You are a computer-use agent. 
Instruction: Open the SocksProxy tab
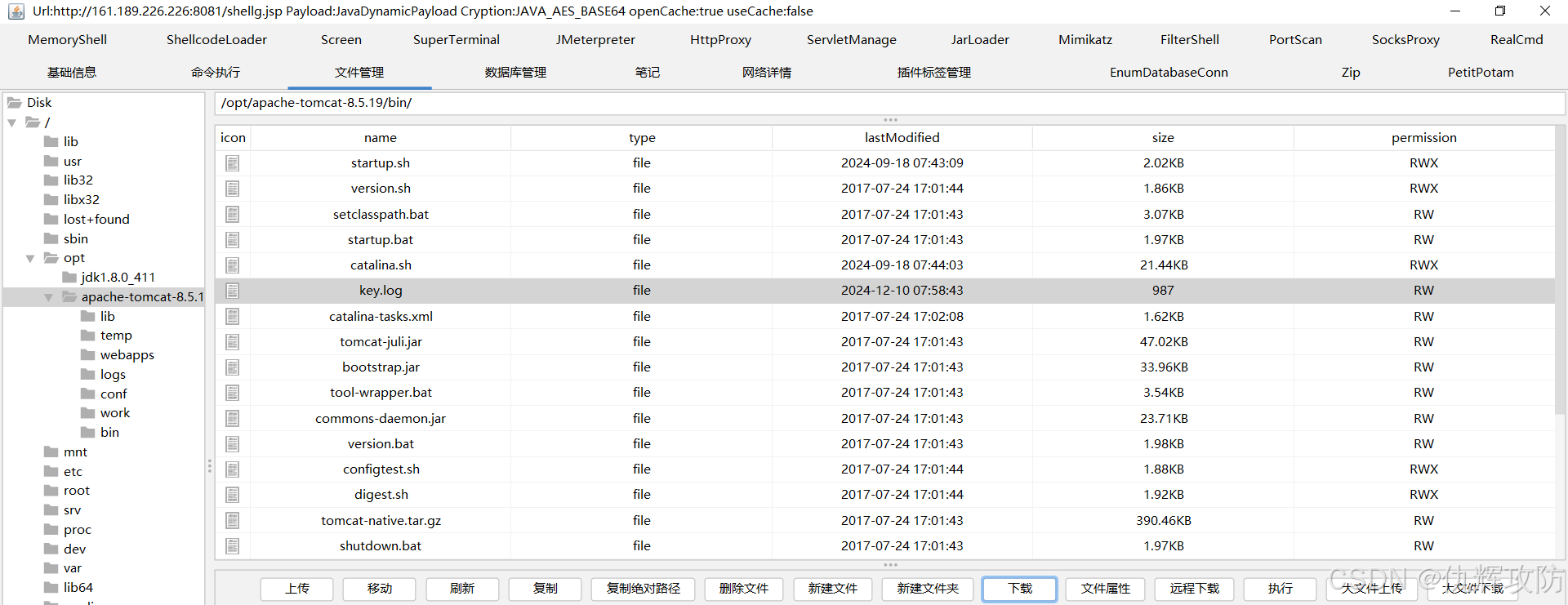pos(1405,39)
